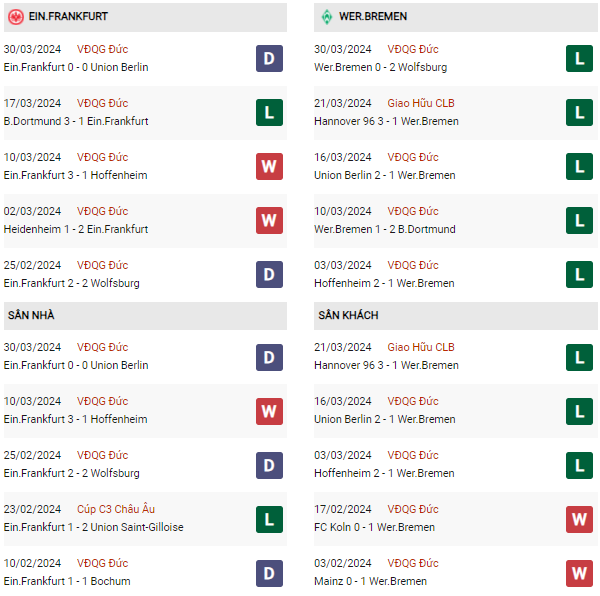Image resolution: width=600 pixels, height=596 pixels.
Task: Click the 17/03/2024 match date
Action: tap(32, 103)
